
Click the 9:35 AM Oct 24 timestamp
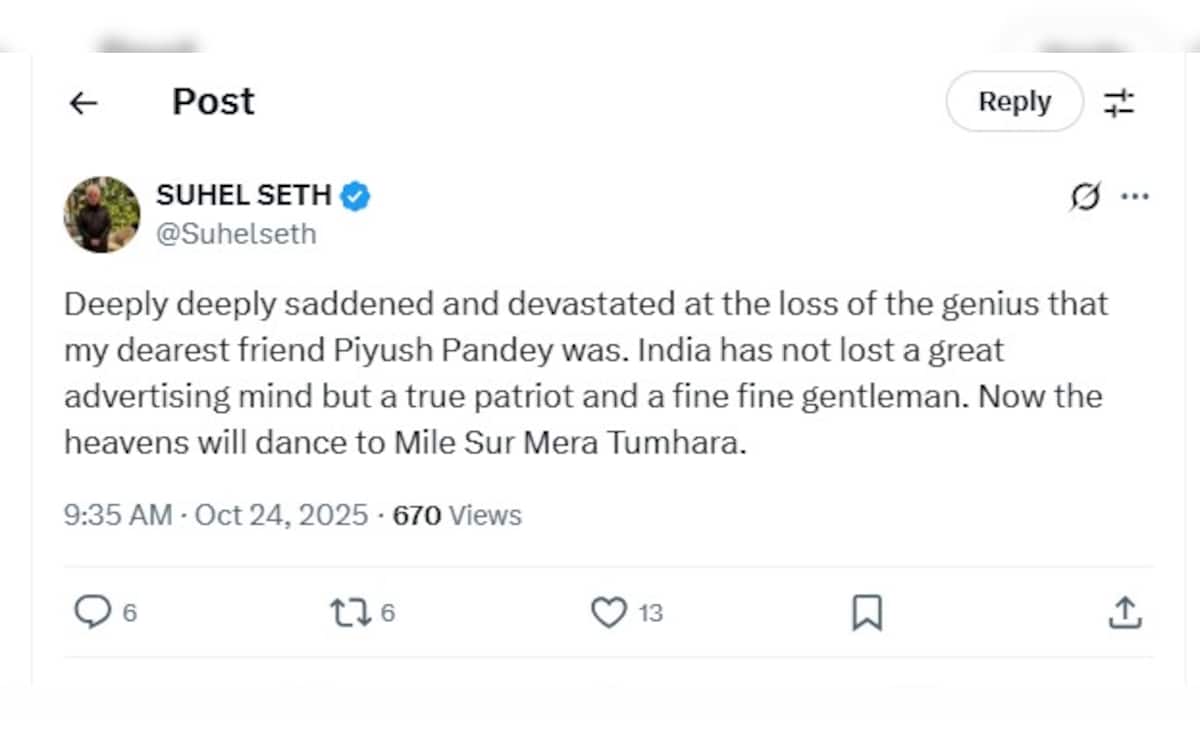tap(216, 515)
